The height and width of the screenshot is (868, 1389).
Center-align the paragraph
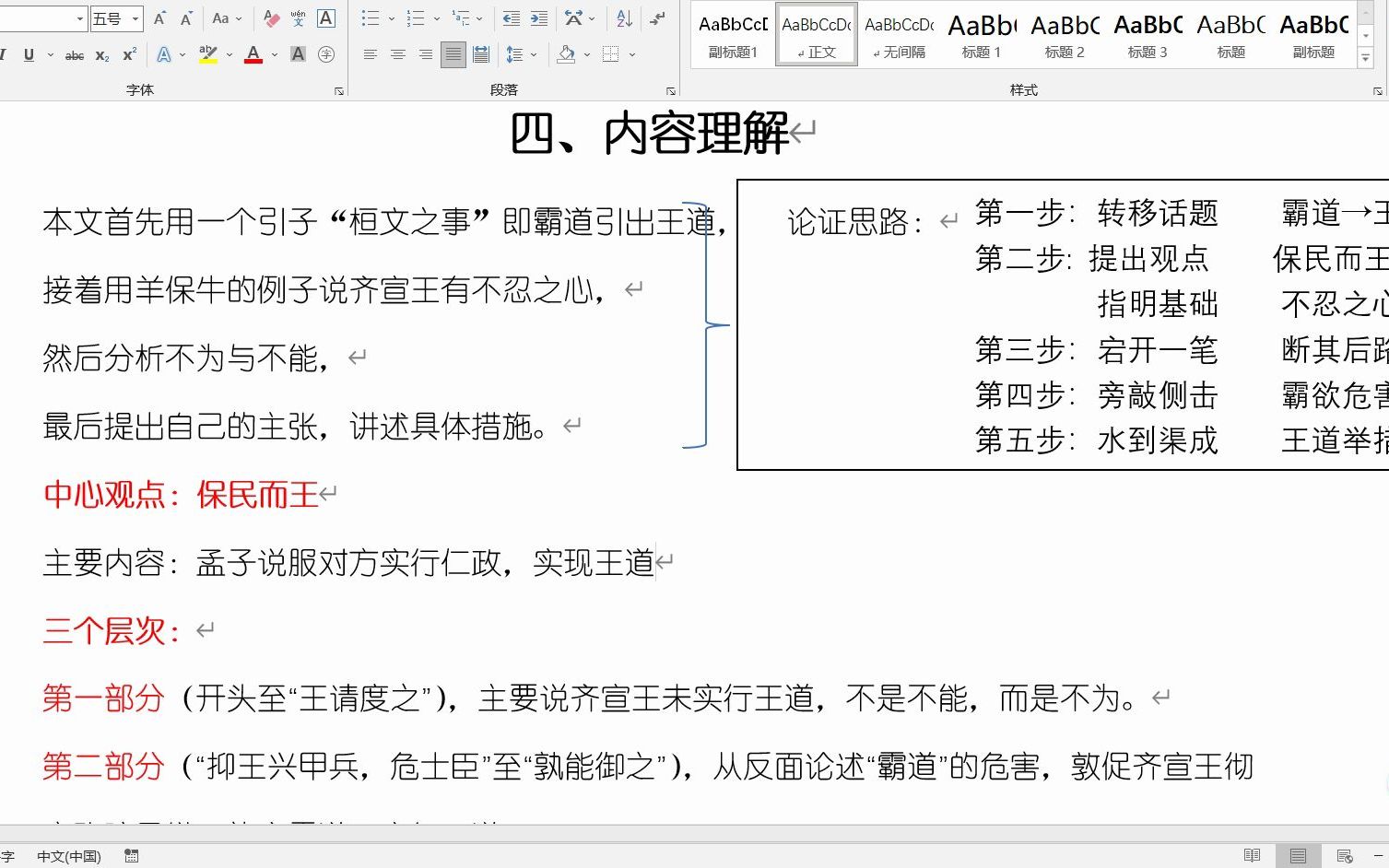tap(397, 55)
